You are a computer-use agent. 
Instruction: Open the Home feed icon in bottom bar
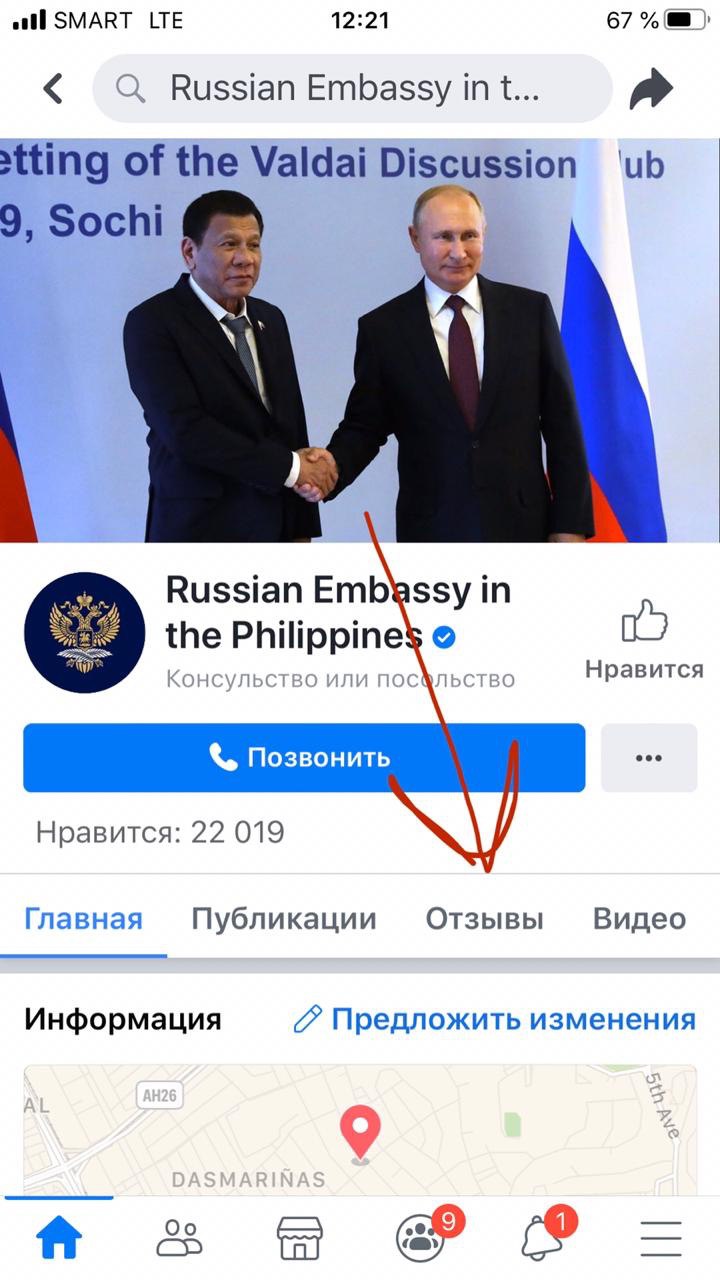coord(59,1238)
